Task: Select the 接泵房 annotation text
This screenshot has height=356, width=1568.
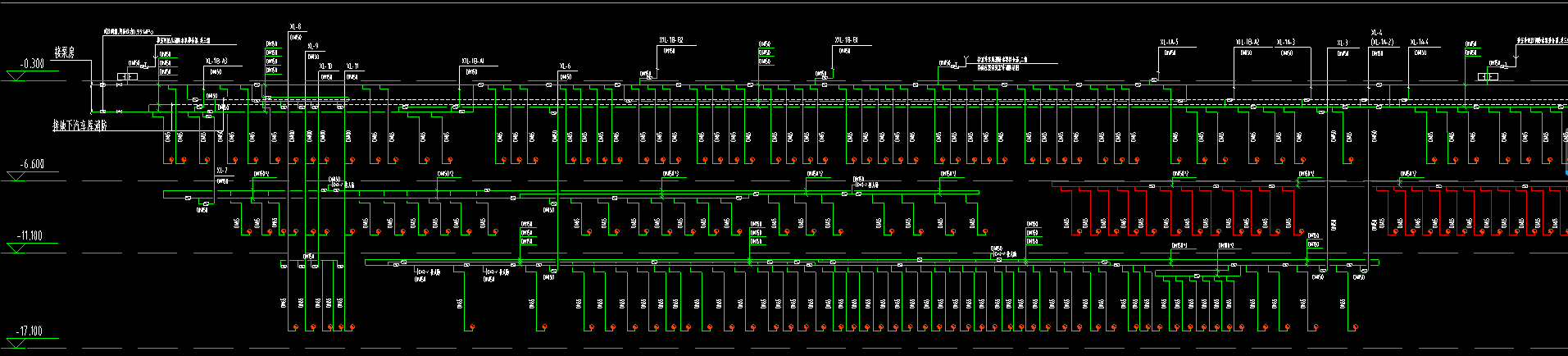Action: coord(65,52)
